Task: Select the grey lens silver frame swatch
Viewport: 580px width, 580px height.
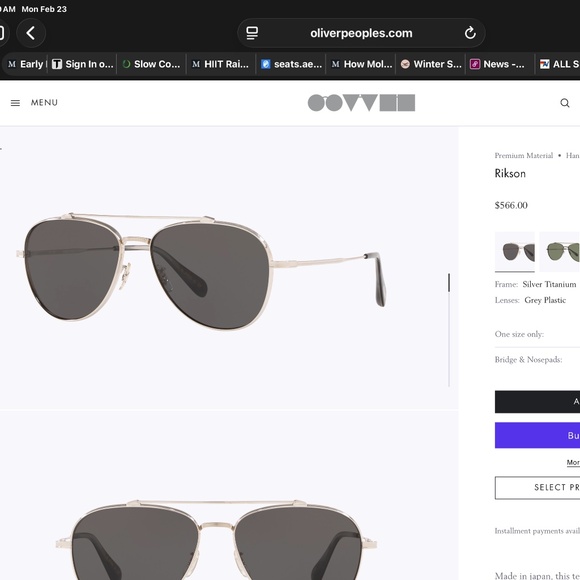Action: [515, 252]
